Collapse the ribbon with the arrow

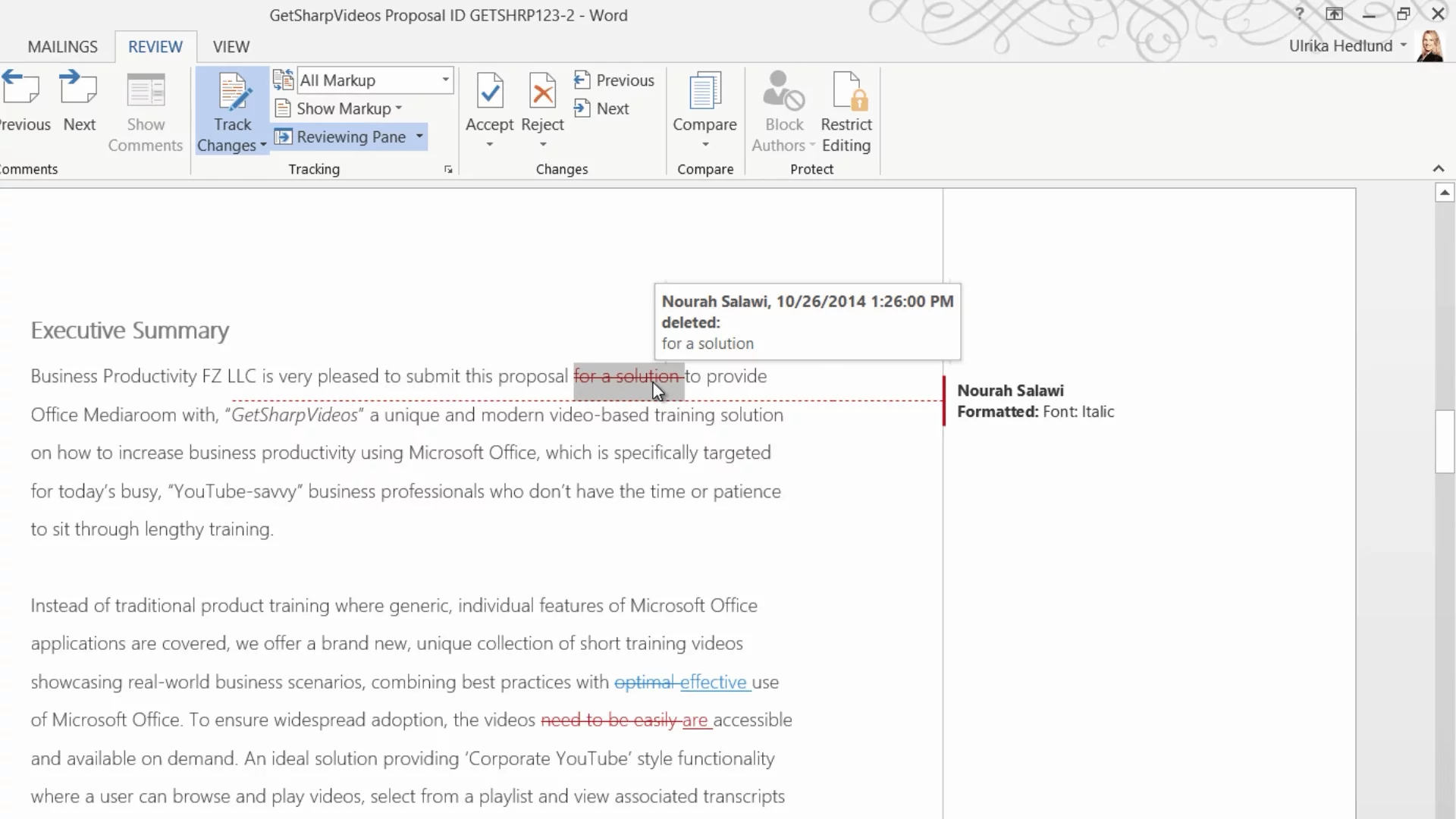click(x=1439, y=168)
